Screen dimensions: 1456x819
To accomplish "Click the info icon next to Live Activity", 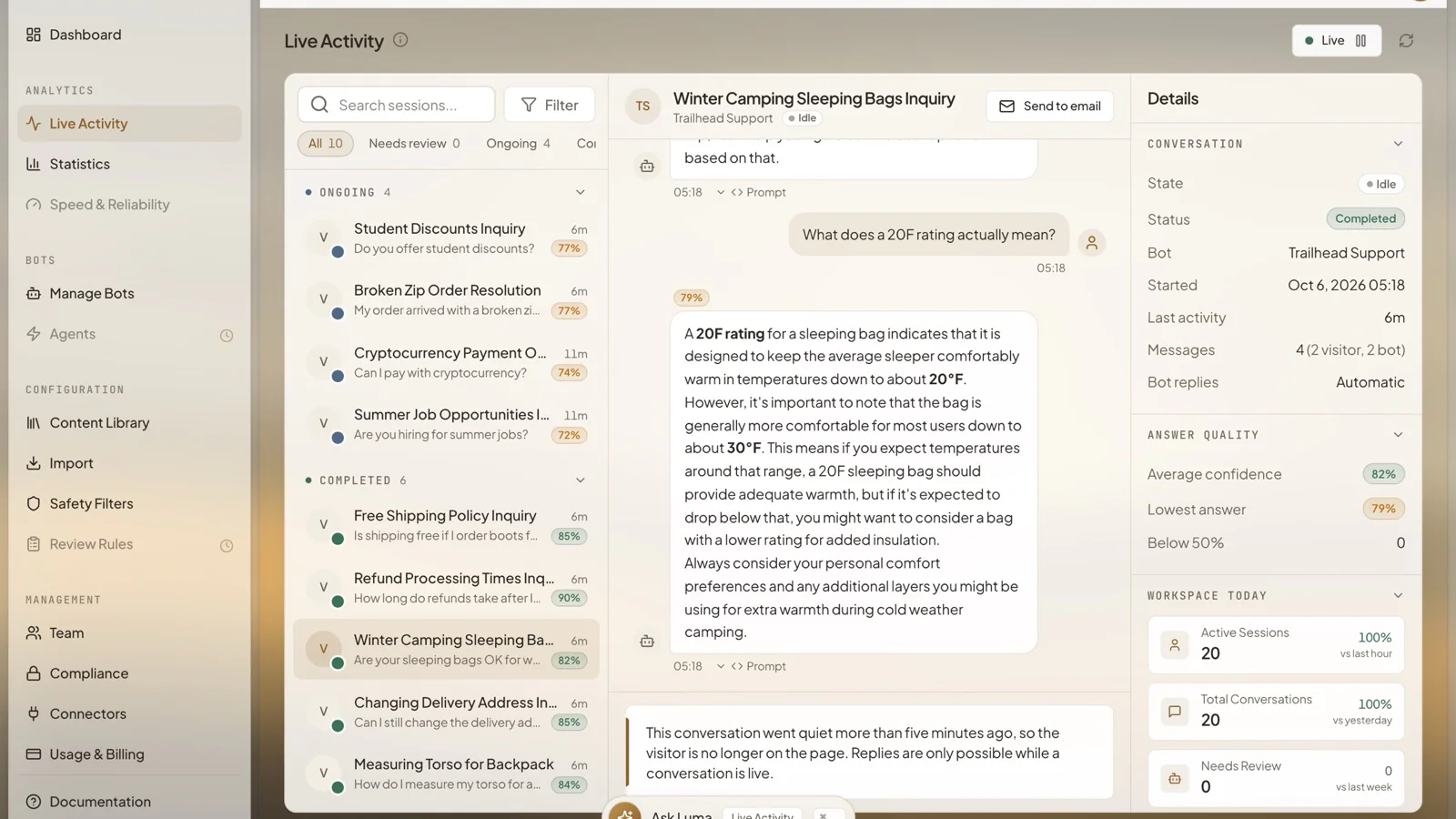I will (x=400, y=40).
